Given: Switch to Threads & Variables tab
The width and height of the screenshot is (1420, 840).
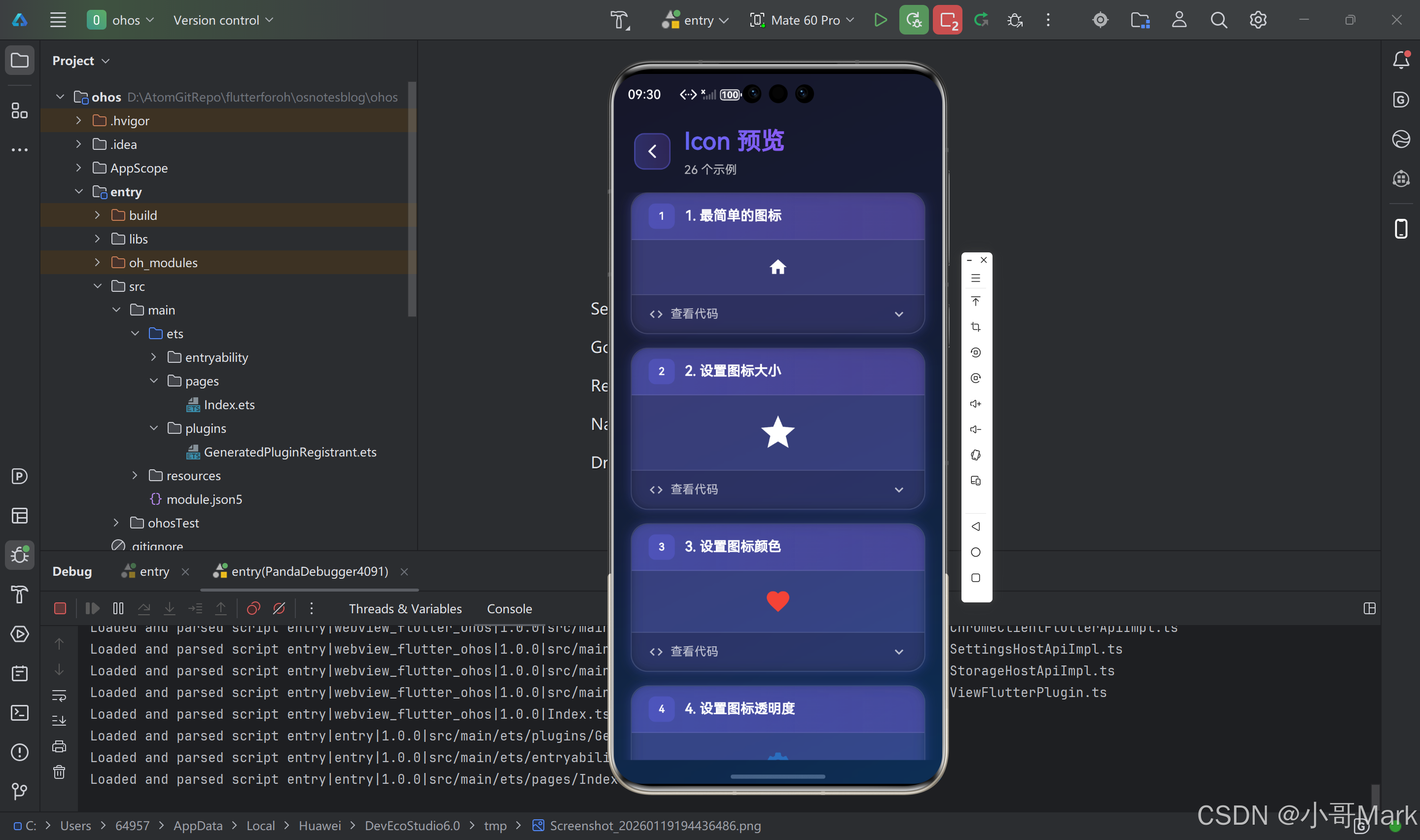Looking at the screenshot, I should [x=405, y=608].
